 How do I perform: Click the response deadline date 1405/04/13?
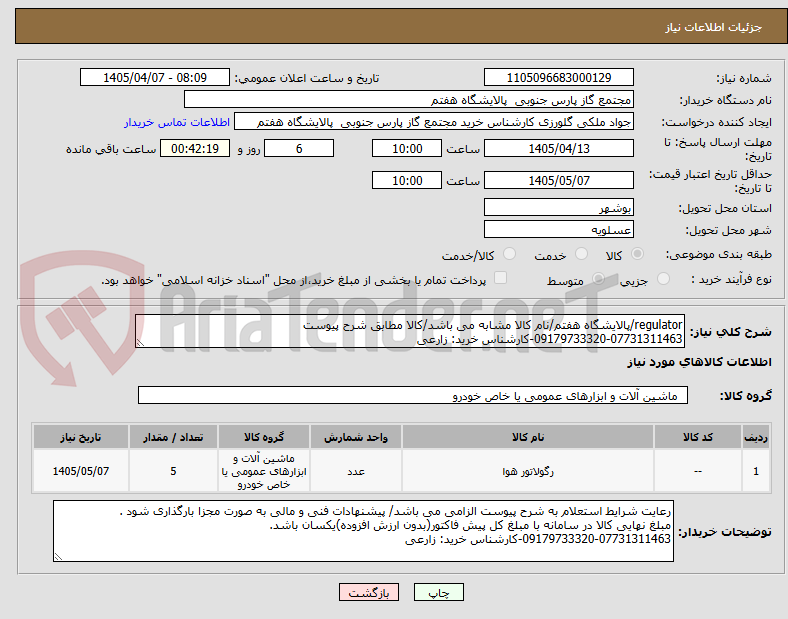tap(559, 148)
